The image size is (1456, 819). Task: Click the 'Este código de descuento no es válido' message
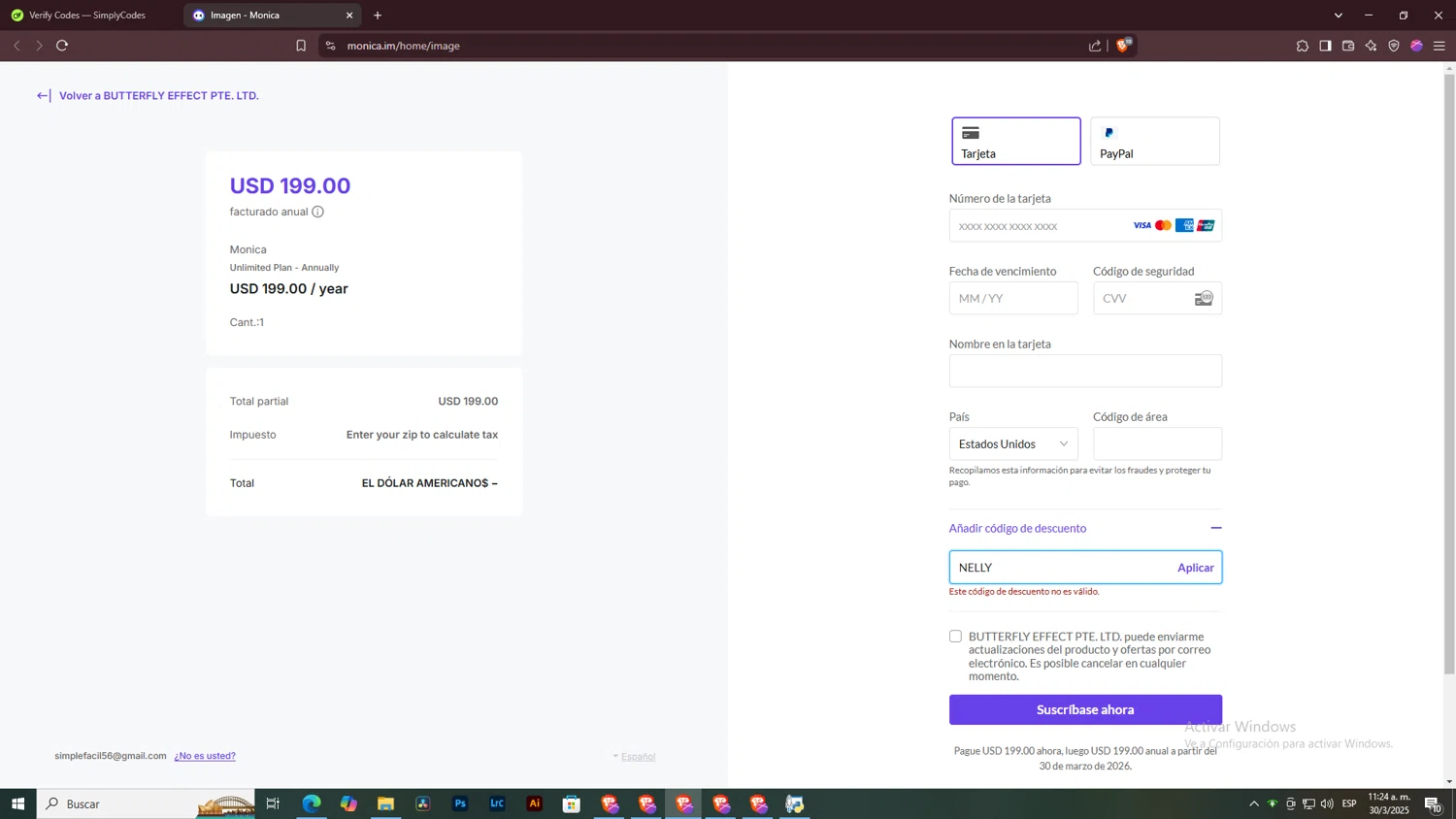1024,591
